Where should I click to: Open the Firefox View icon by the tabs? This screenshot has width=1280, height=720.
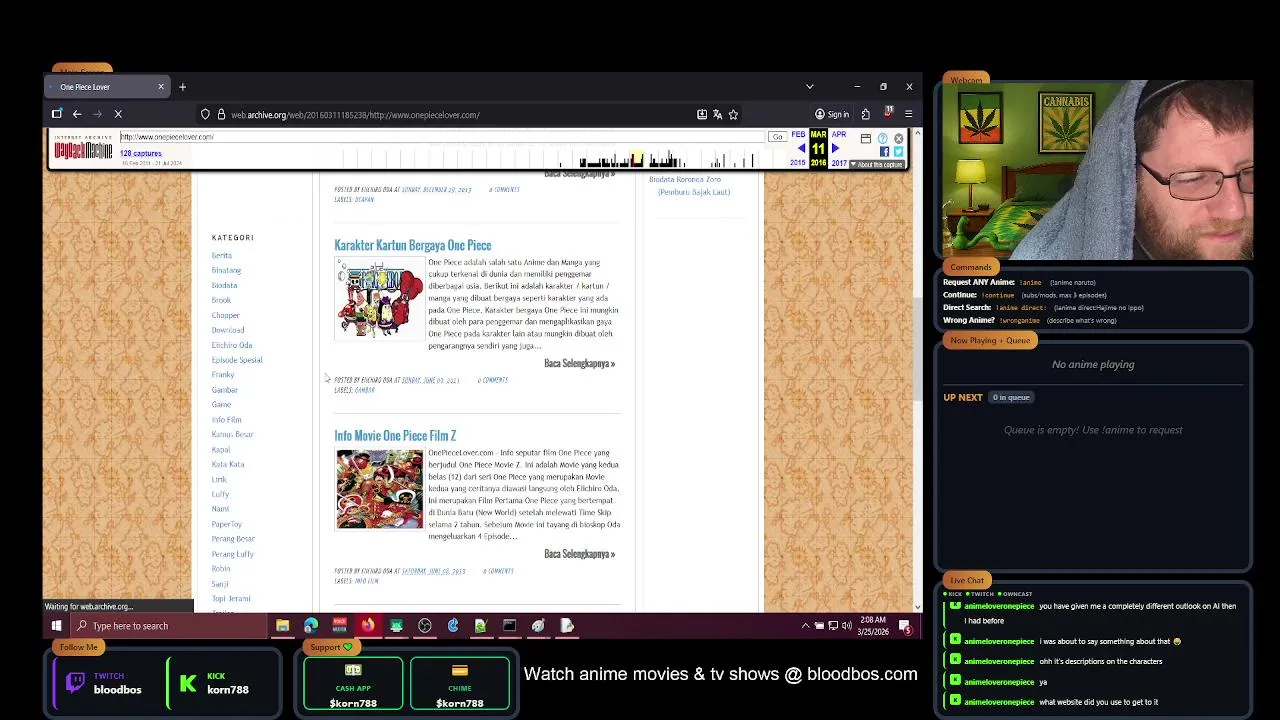tap(57, 114)
